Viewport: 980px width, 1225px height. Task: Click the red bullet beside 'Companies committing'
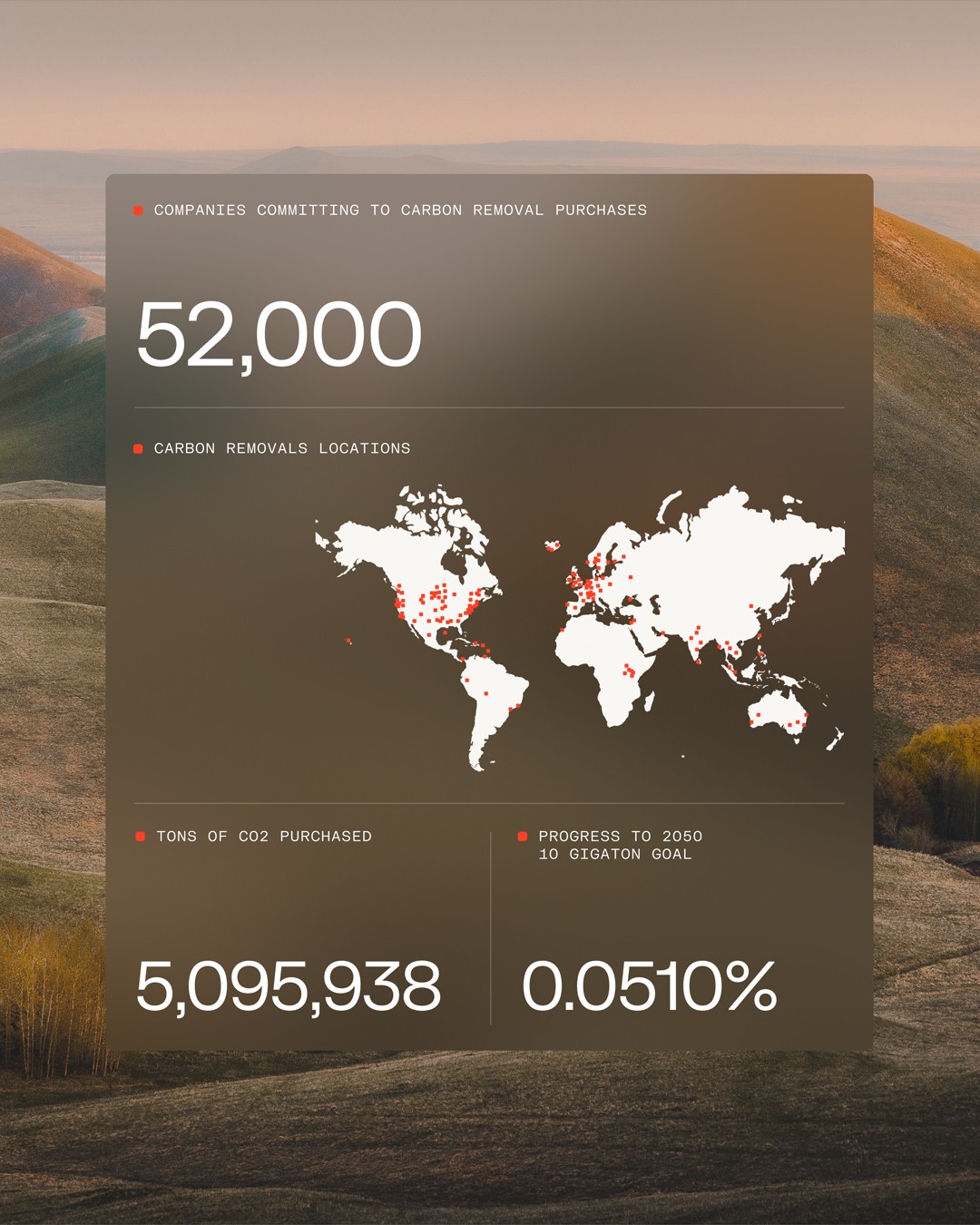tap(138, 211)
